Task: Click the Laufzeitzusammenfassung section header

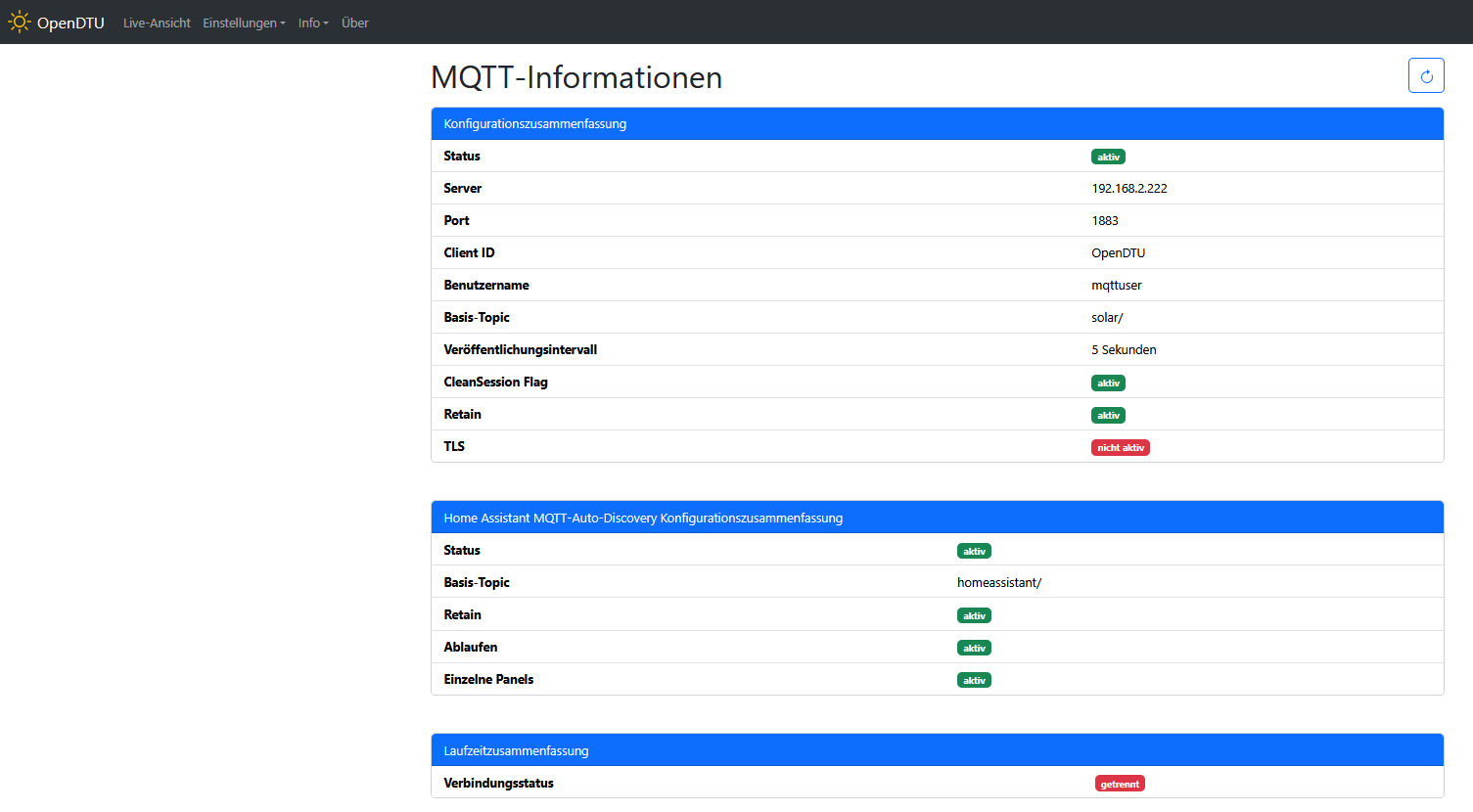Action: (516, 750)
